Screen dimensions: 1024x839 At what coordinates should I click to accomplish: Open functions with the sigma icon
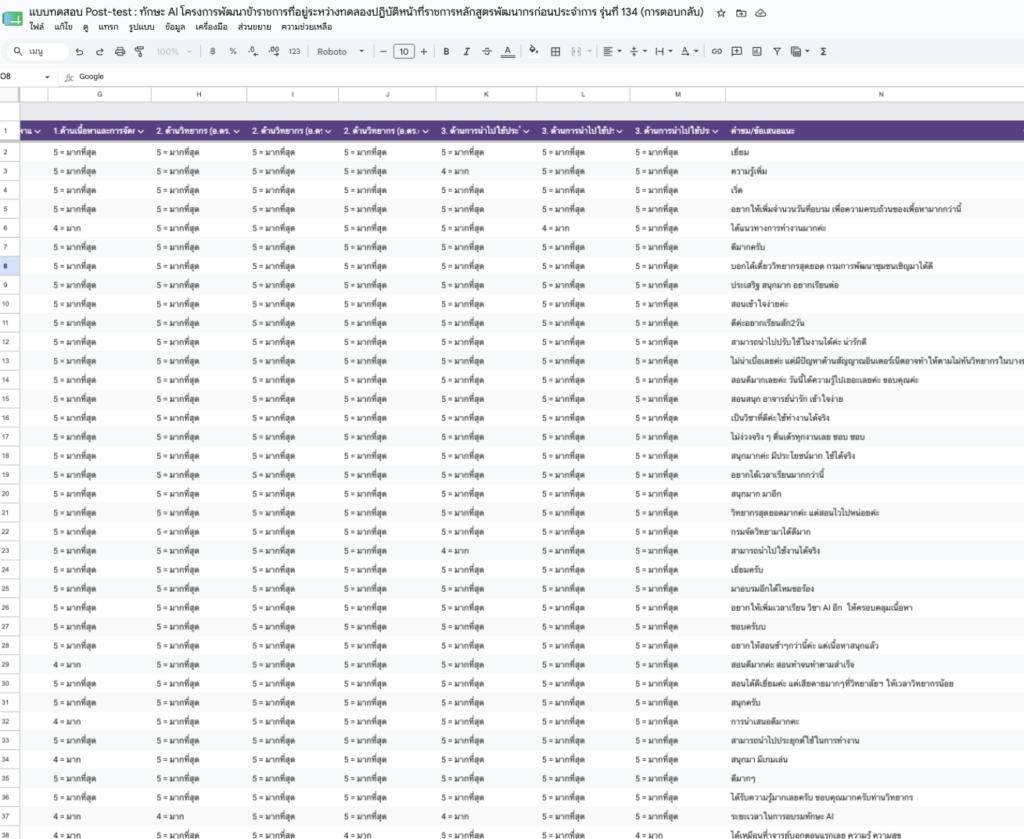(x=823, y=52)
